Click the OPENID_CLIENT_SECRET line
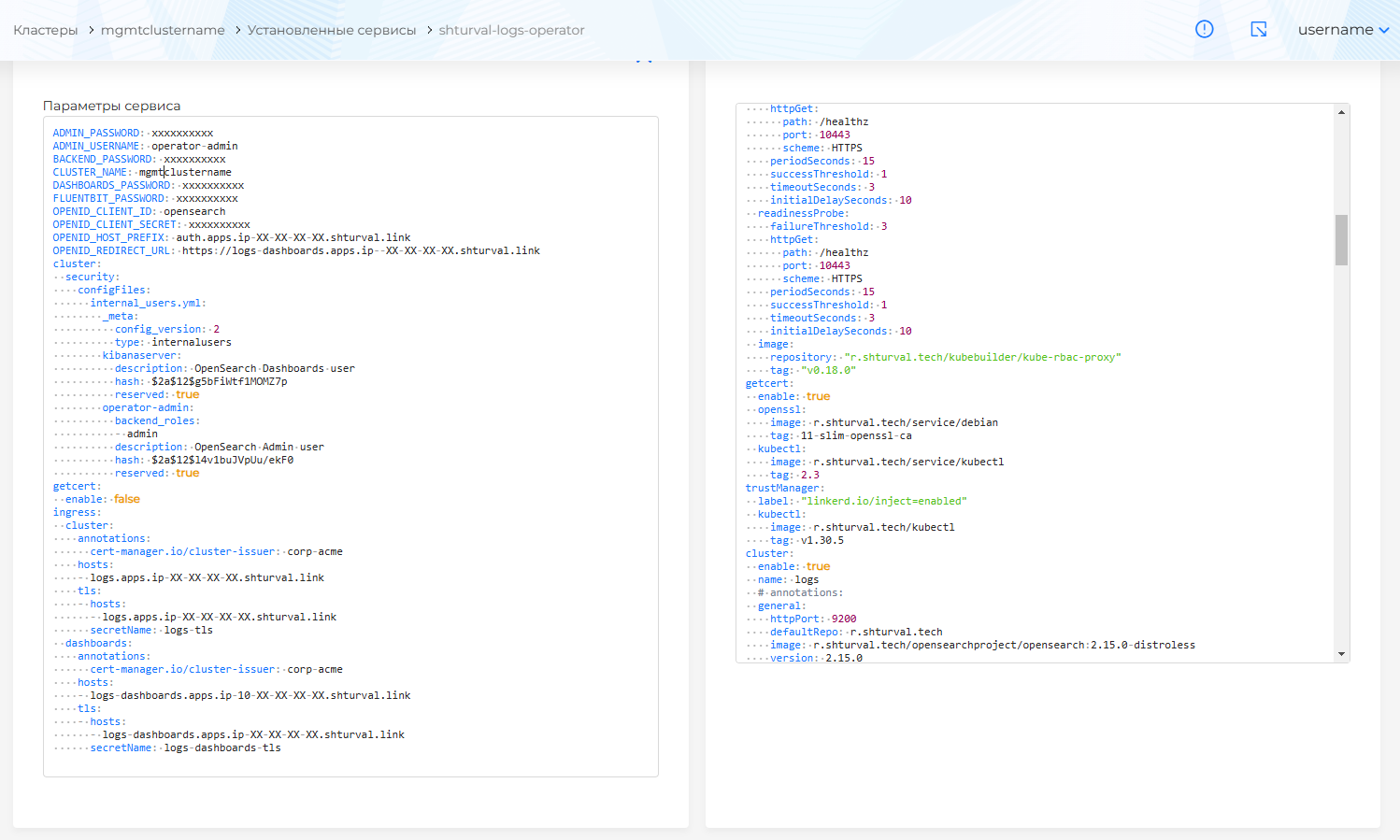Viewport: 1400px width, 840px height. point(151,224)
